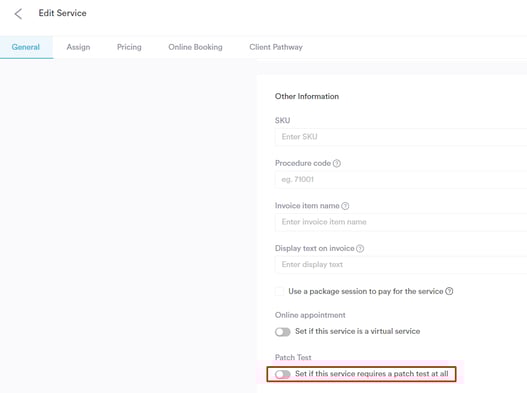The height and width of the screenshot is (393, 527).
Task: Open the Invoice item name help icon
Action: 345,206
